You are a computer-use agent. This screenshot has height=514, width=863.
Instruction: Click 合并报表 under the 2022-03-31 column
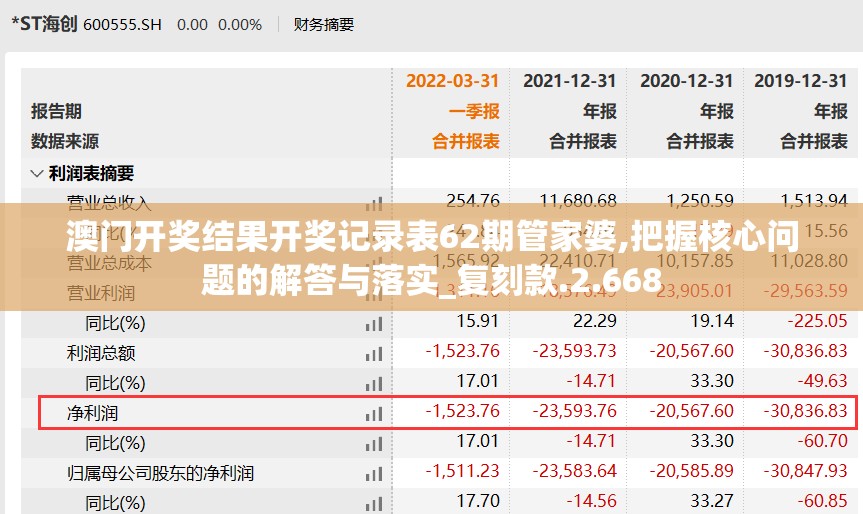pyautogui.click(x=466, y=141)
